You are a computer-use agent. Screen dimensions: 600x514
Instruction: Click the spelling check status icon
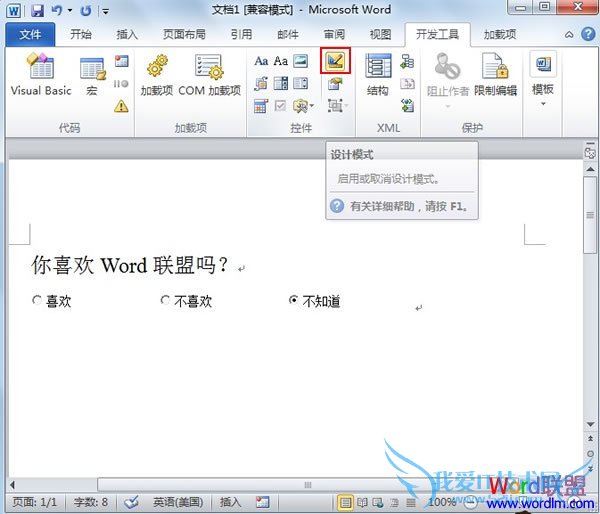coord(131,501)
